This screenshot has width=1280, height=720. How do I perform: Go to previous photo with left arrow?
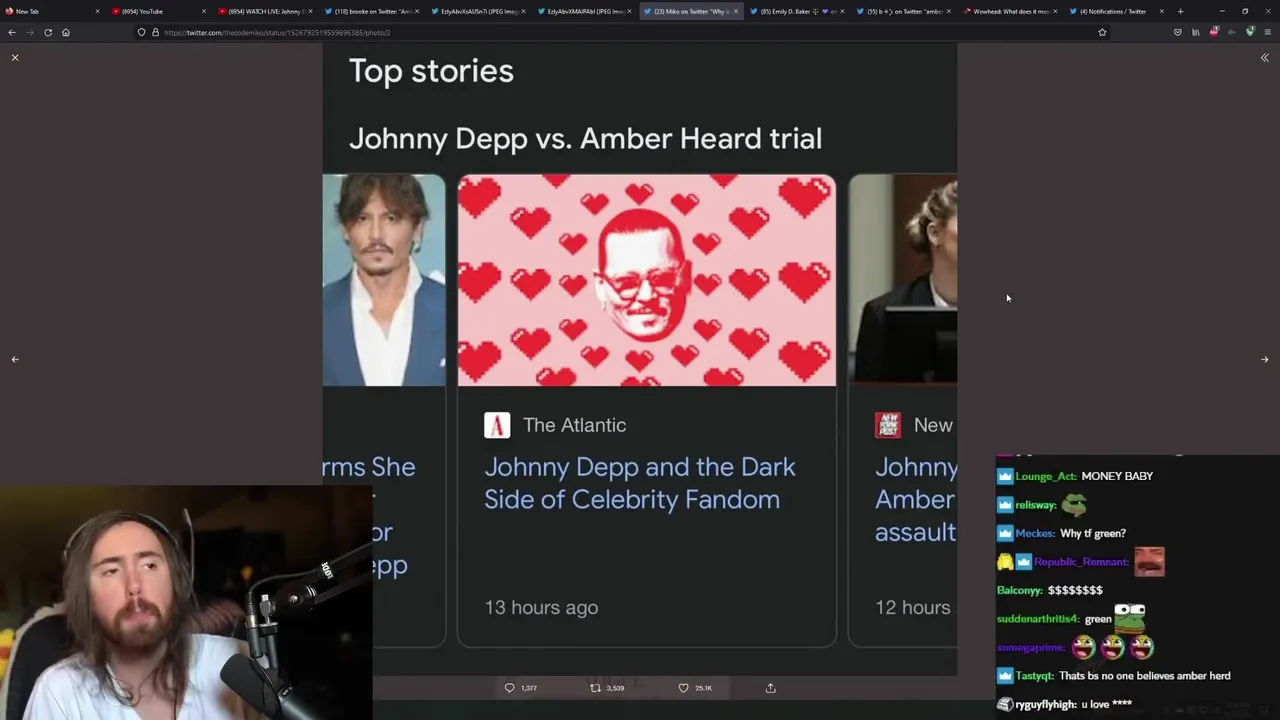(x=15, y=359)
